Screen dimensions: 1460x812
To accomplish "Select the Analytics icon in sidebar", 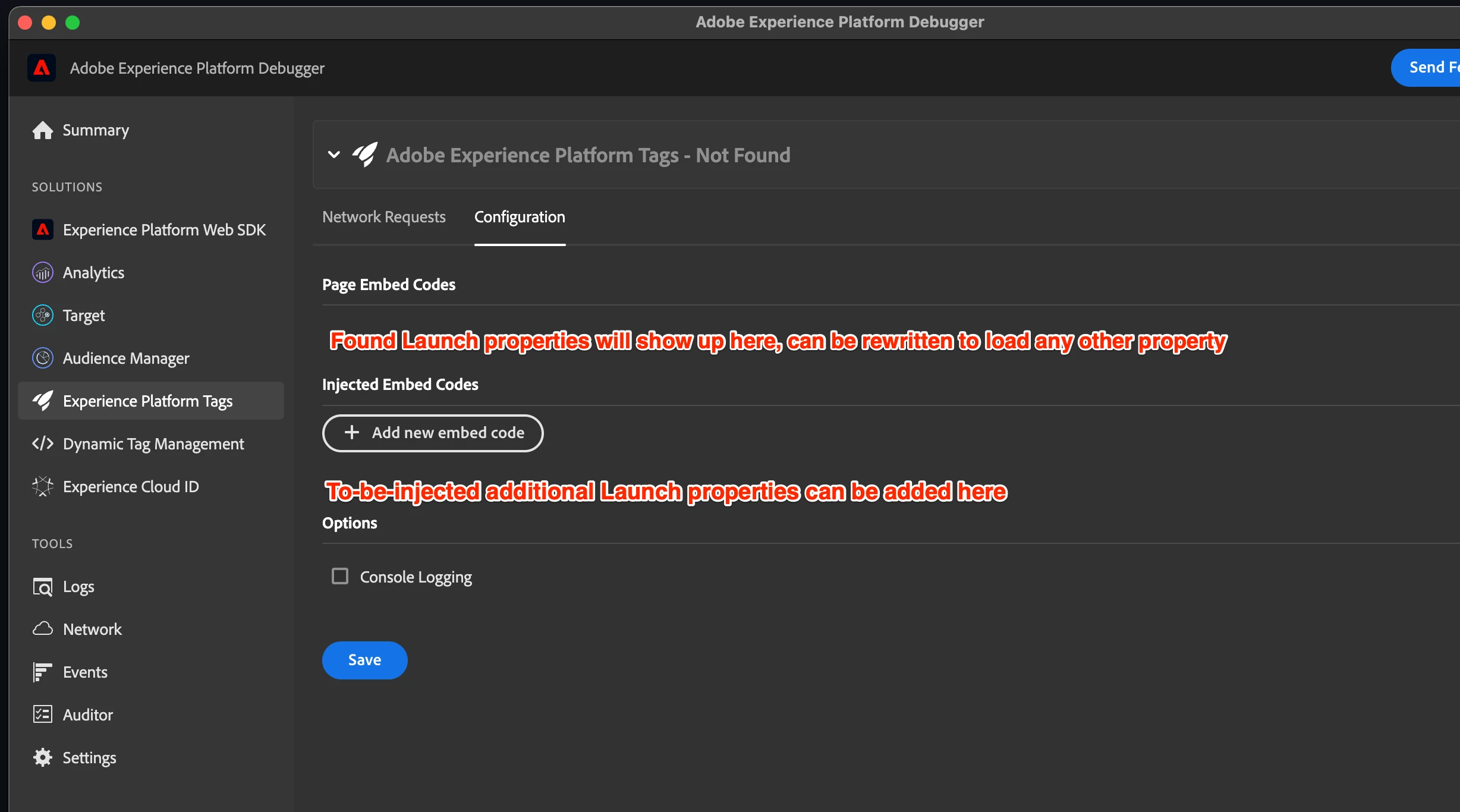I will point(42,273).
